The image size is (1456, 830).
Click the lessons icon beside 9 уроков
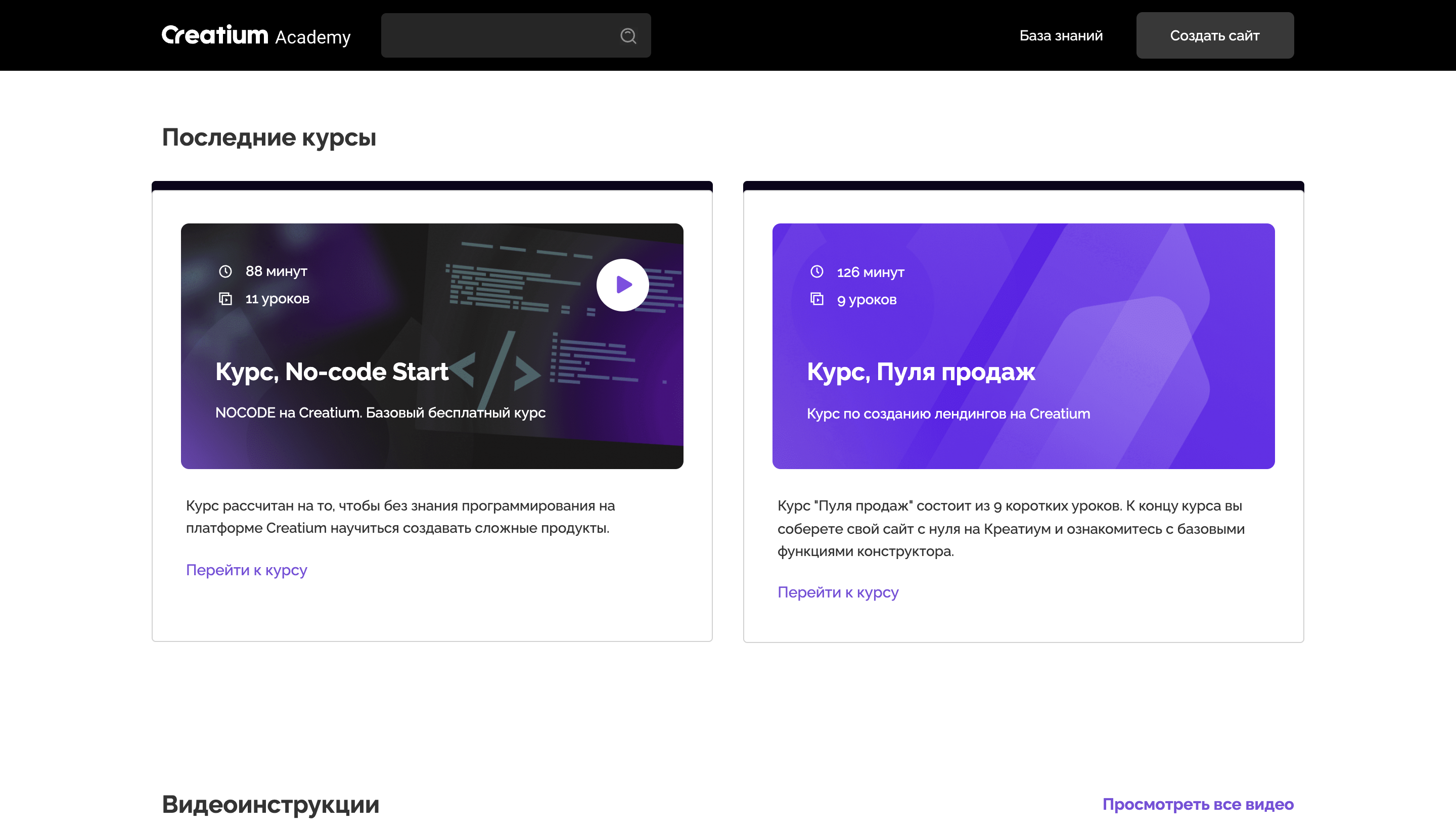[x=817, y=299]
